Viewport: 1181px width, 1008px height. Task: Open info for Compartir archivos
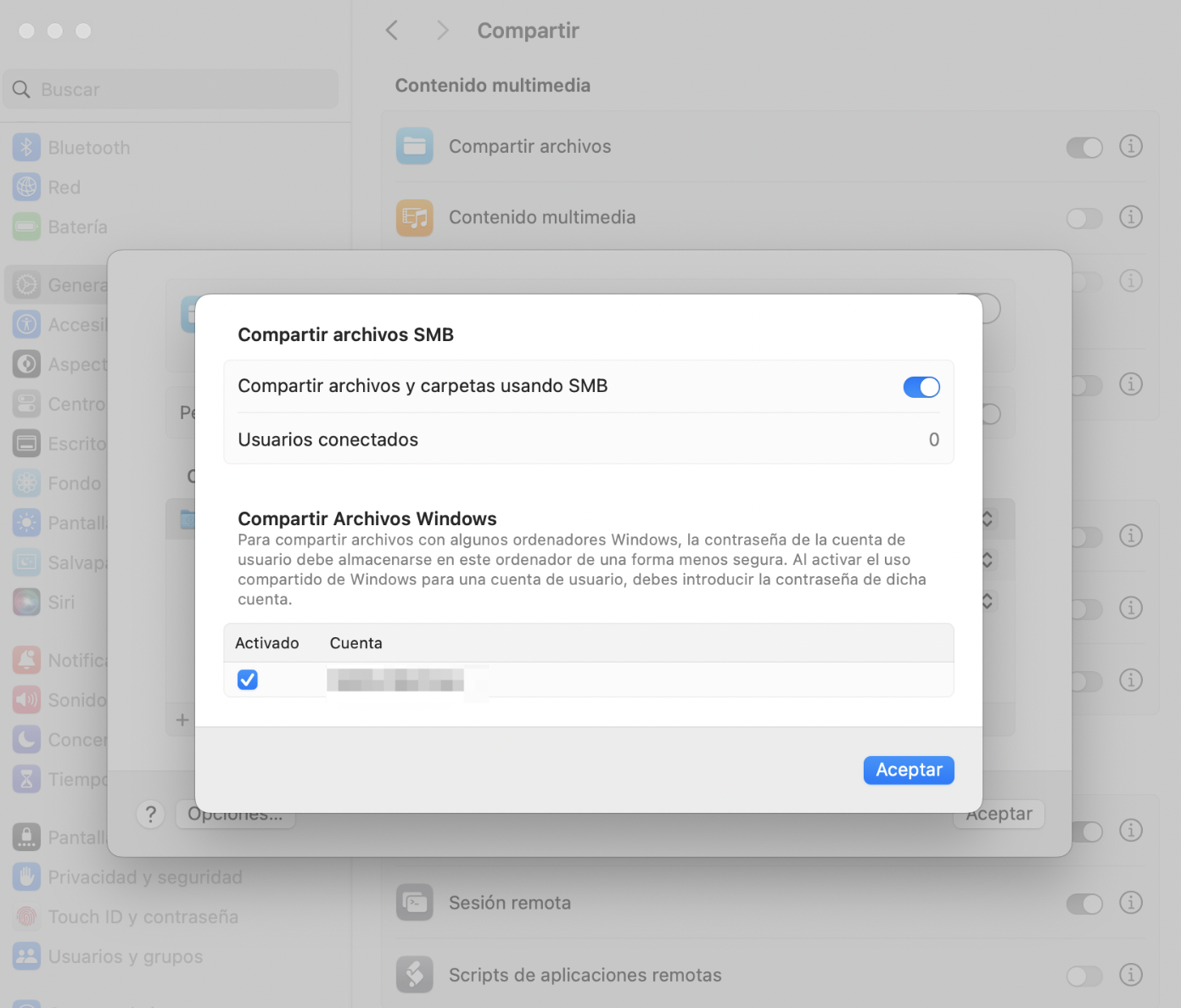[x=1131, y=146]
